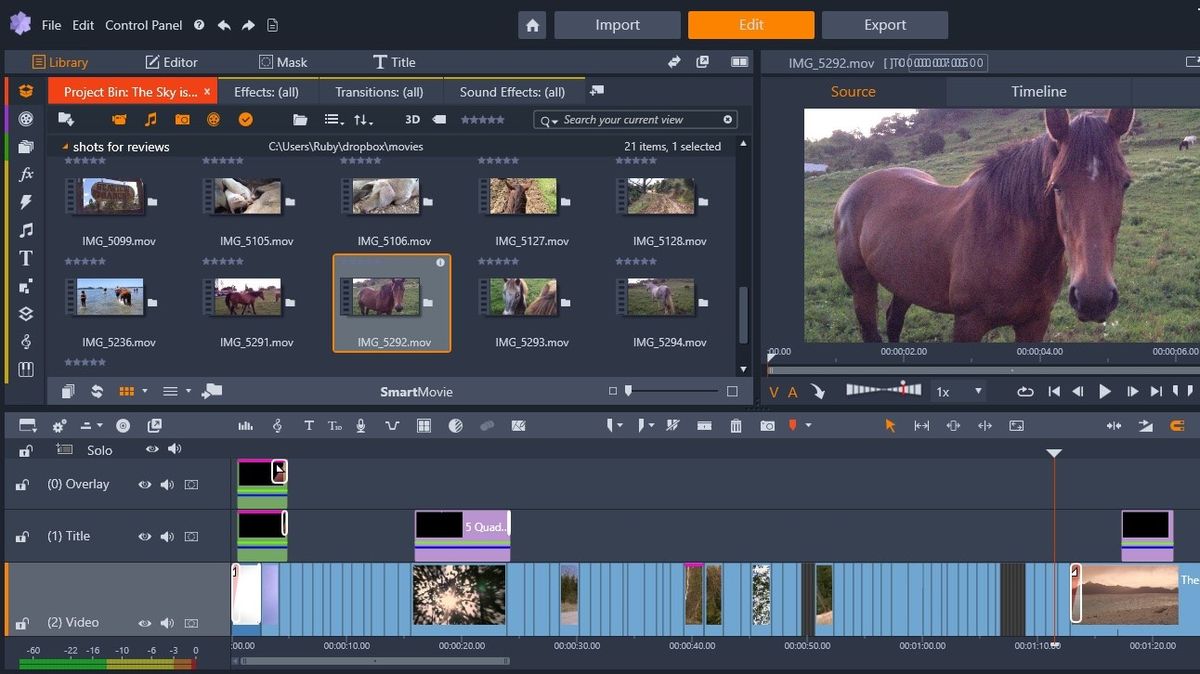Screen dimensions: 1200x674
Task: Mute audio on the (1) Title track
Action: pyautogui.click(x=167, y=537)
